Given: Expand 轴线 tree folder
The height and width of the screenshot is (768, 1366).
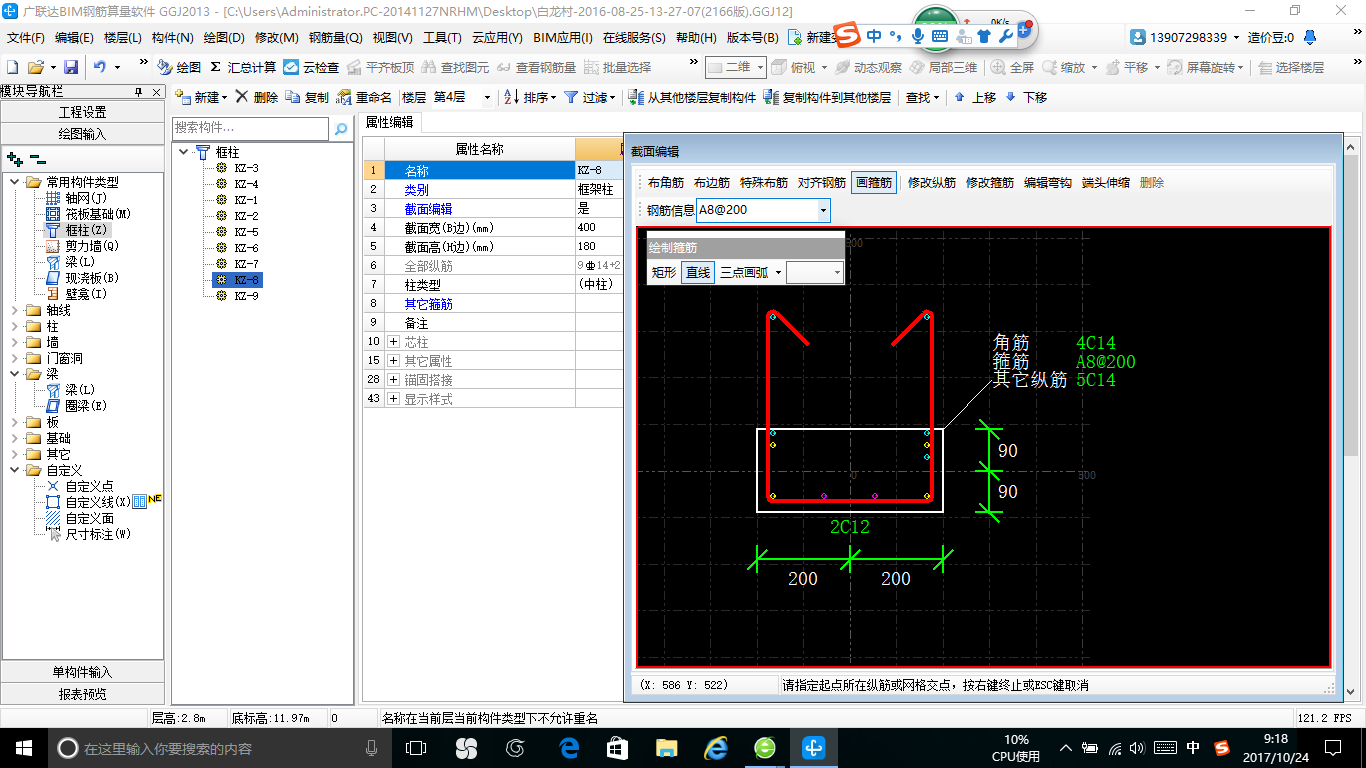Looking at the screenshot, I should tap(16, 310).
